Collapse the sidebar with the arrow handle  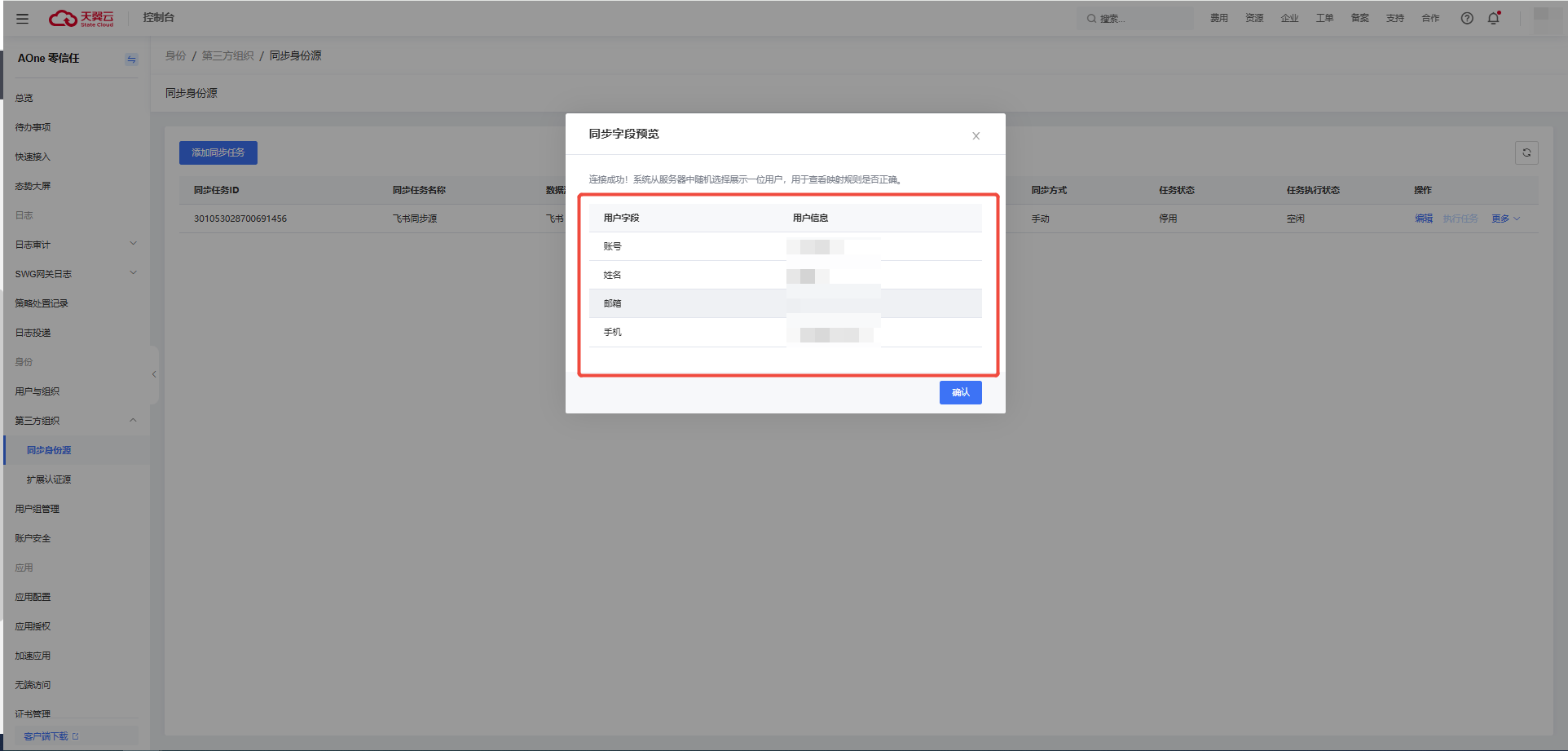pos(154,374)
